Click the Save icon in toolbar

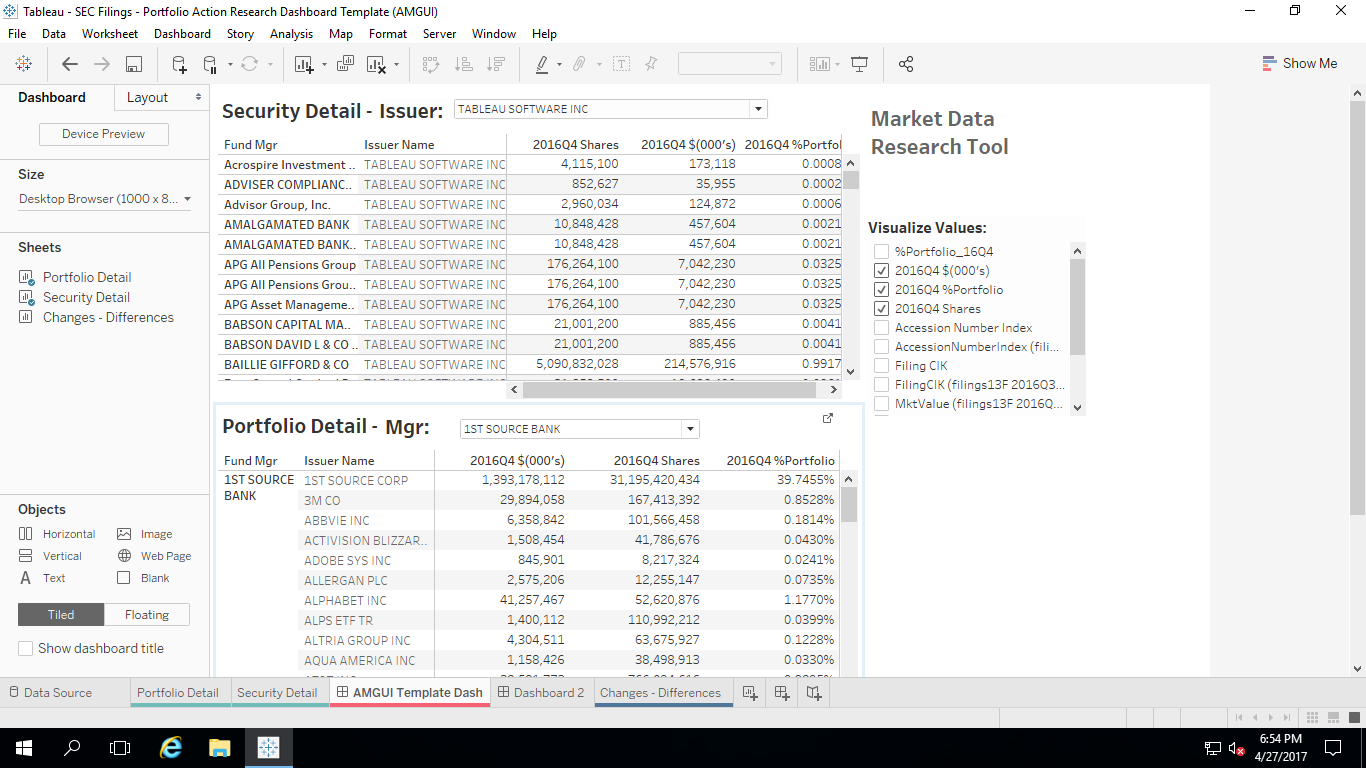(x=133, y=64)
